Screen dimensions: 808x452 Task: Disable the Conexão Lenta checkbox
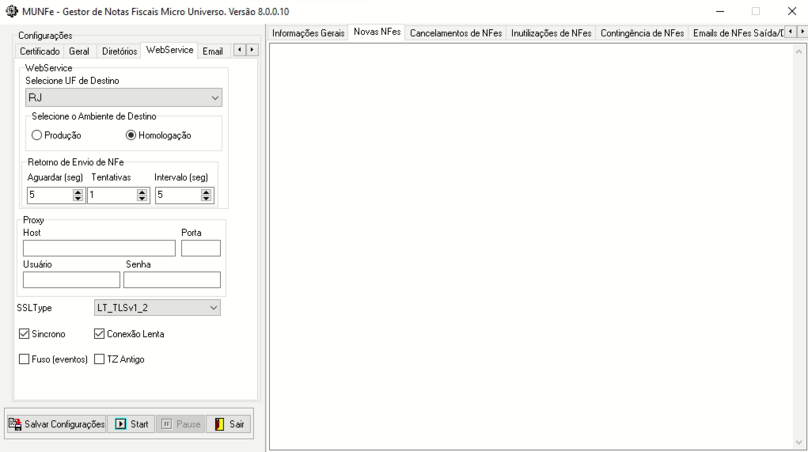(100, 334)
